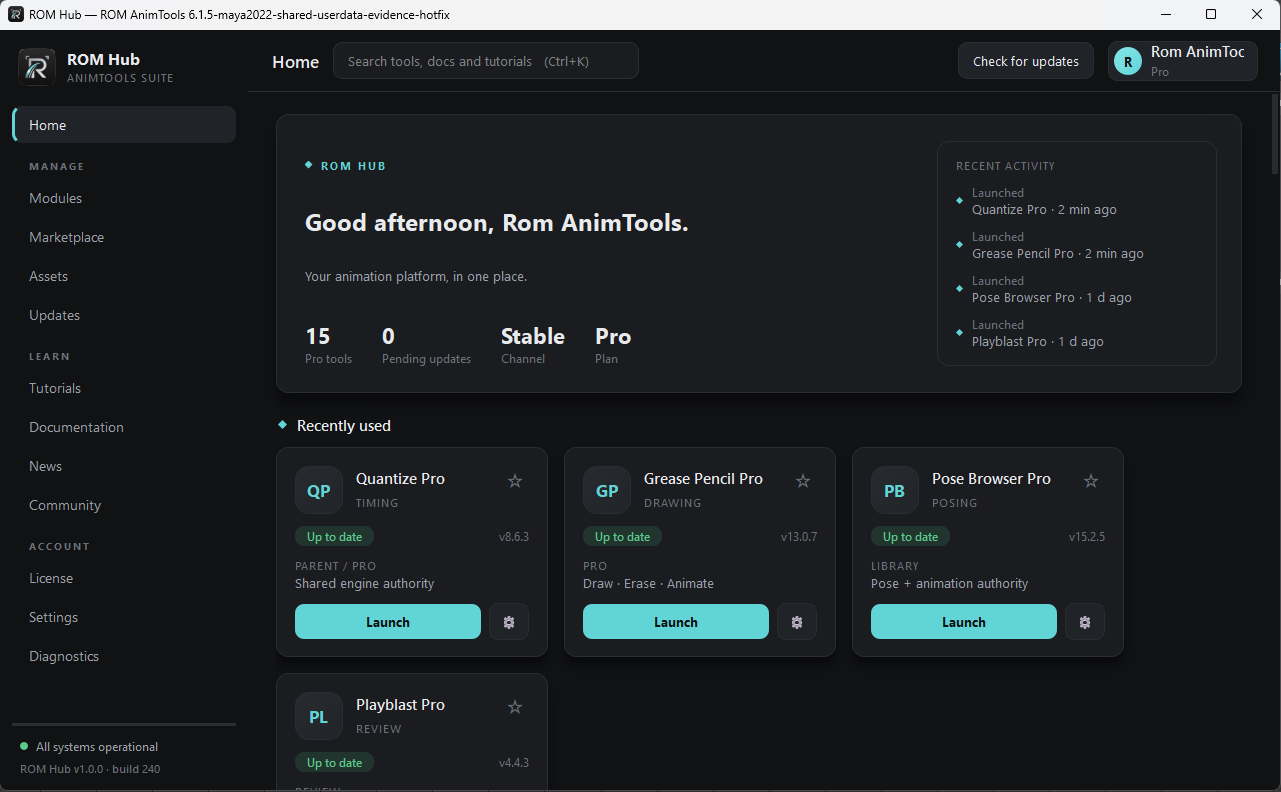The height and width of the screenshot is (792, 1281).
Task: Open the Pose Browser Pro PB tile icon
Action: pyautogui.click(x=895, y=491)
